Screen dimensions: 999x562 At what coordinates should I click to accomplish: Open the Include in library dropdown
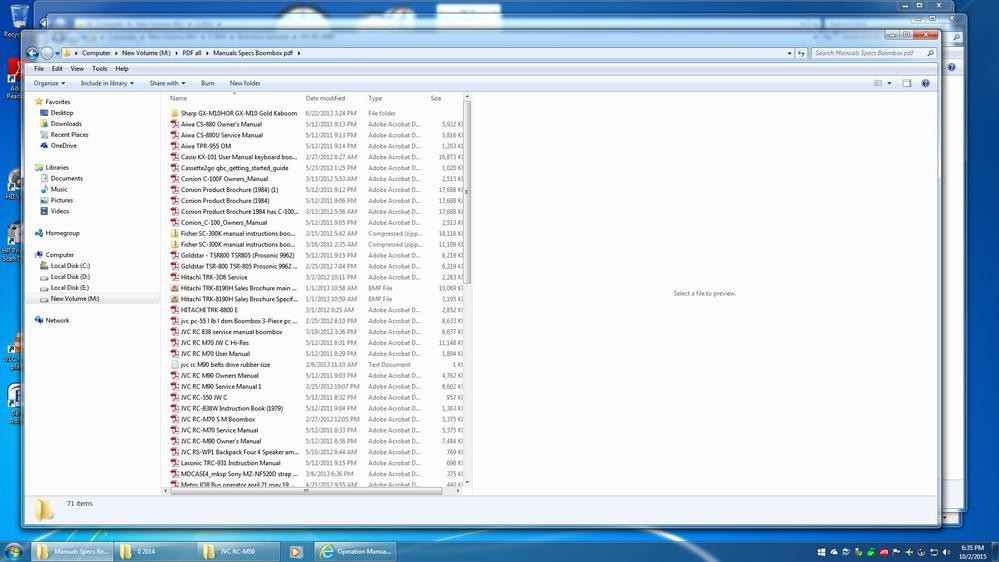[107, 83]
